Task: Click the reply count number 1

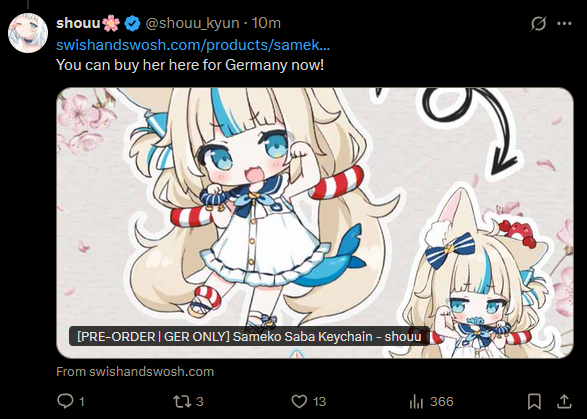Action: click(x=82, y=402)
